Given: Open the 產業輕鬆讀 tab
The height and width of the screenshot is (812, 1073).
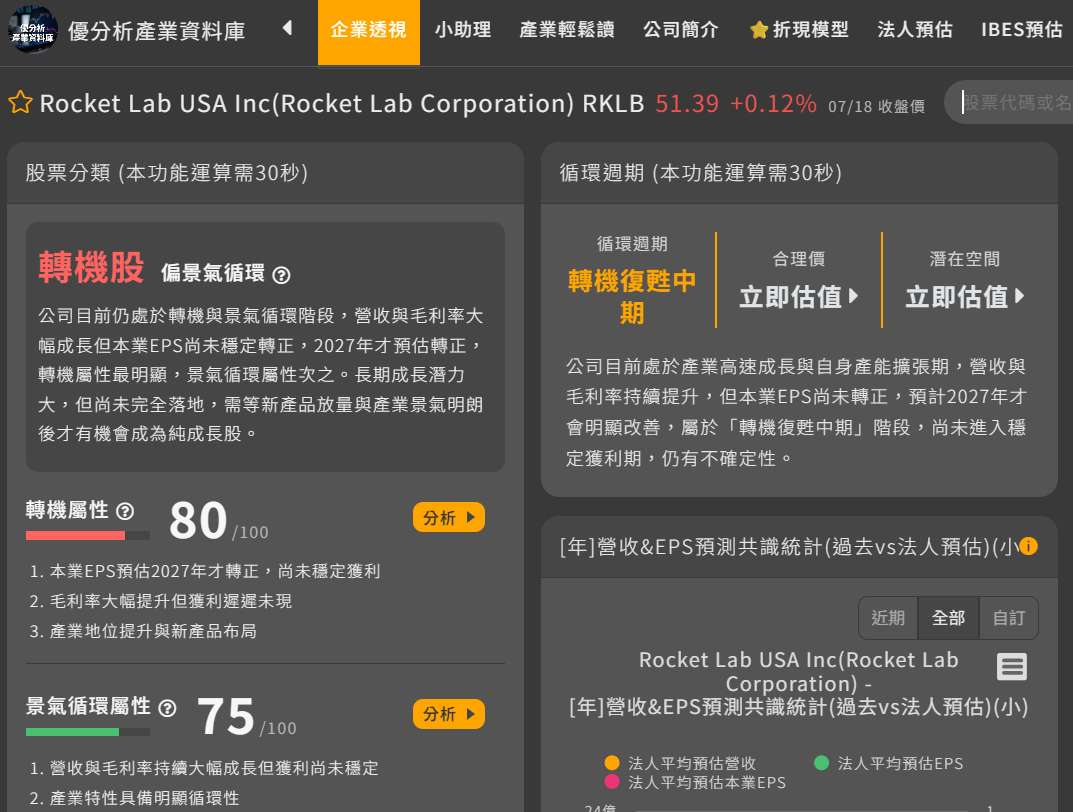Looking at the screenshot, I should [567, 30].
